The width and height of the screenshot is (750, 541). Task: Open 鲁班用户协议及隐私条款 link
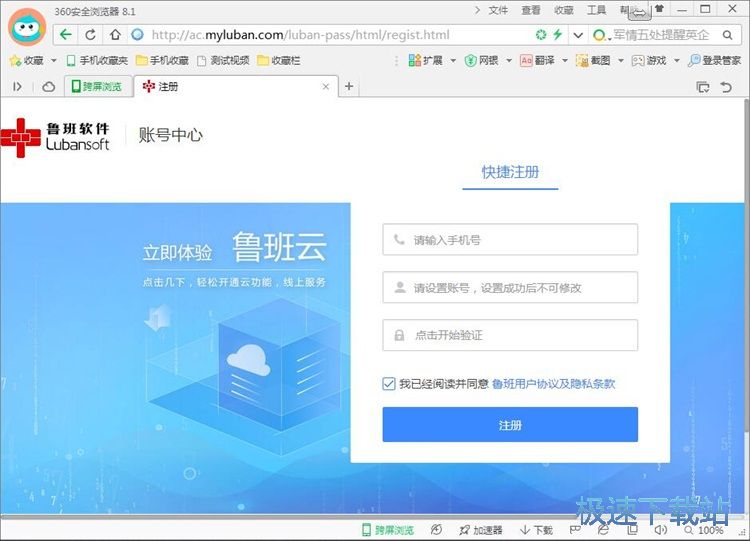[553, 384]
